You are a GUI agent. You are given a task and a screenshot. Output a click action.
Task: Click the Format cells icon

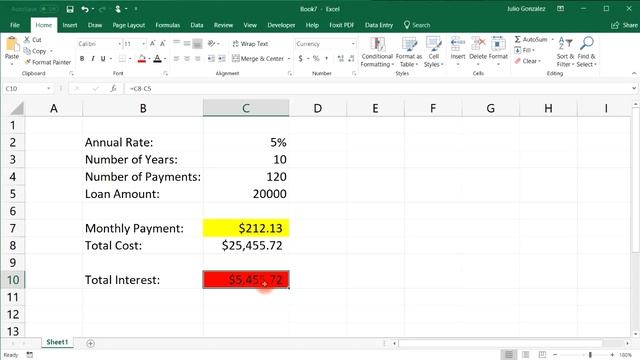[498, 43]
